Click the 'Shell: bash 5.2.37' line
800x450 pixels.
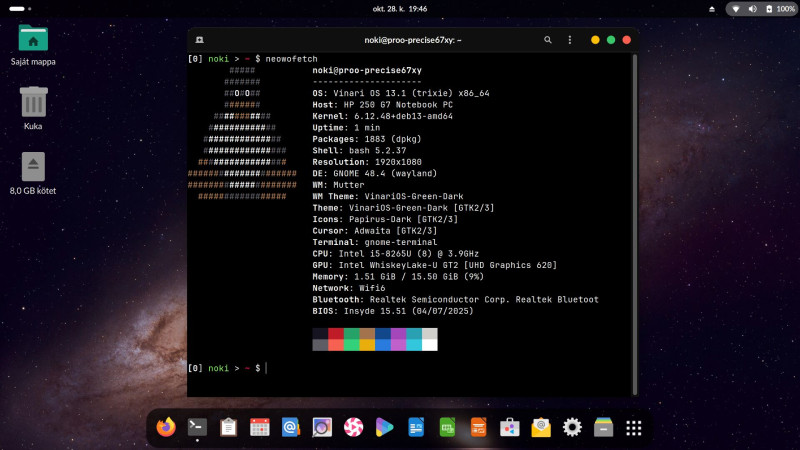359,151
